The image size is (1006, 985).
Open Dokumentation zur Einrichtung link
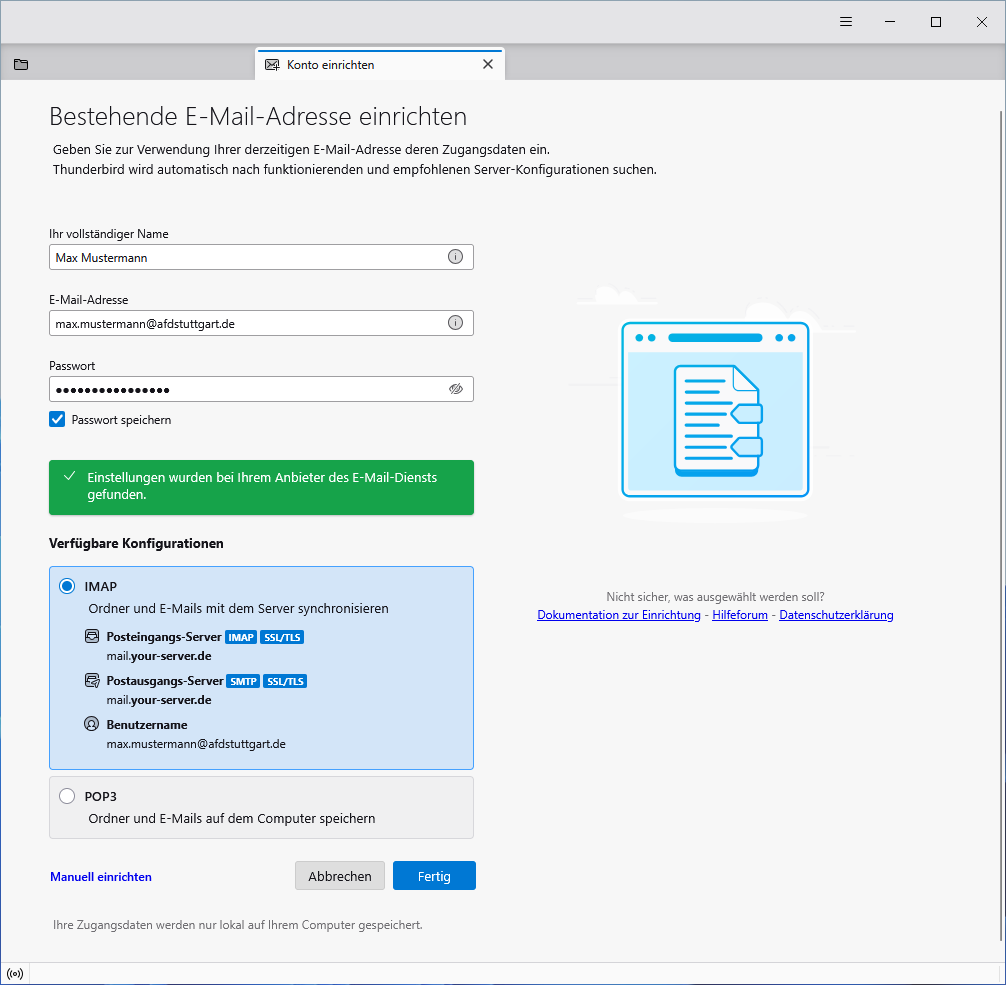(x=618, y=615)
